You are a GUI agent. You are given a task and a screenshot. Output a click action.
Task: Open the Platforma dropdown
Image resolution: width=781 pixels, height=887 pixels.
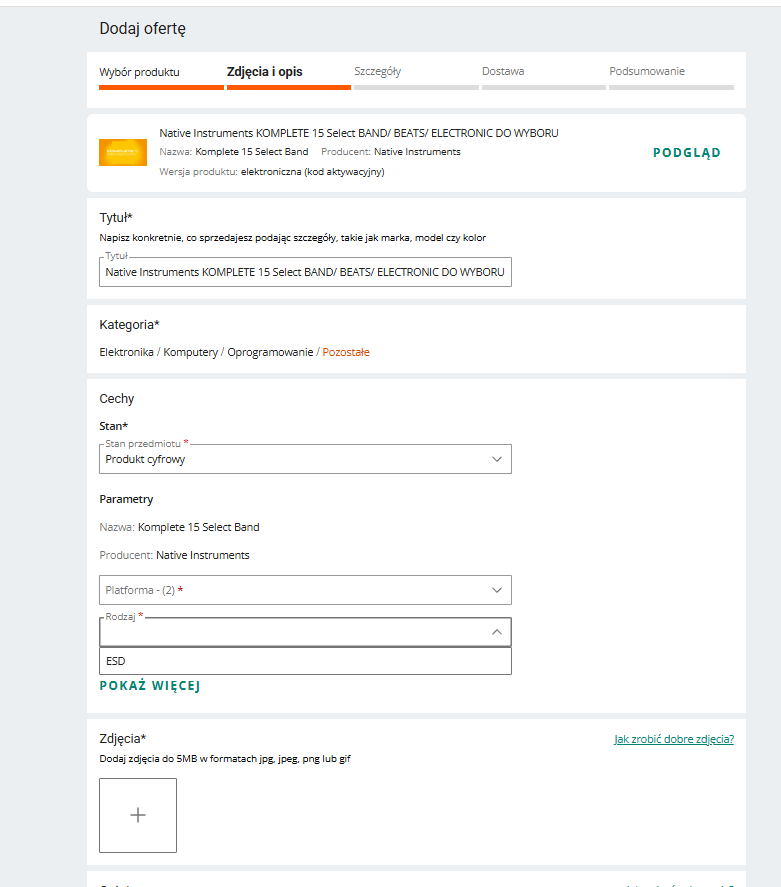305,590
